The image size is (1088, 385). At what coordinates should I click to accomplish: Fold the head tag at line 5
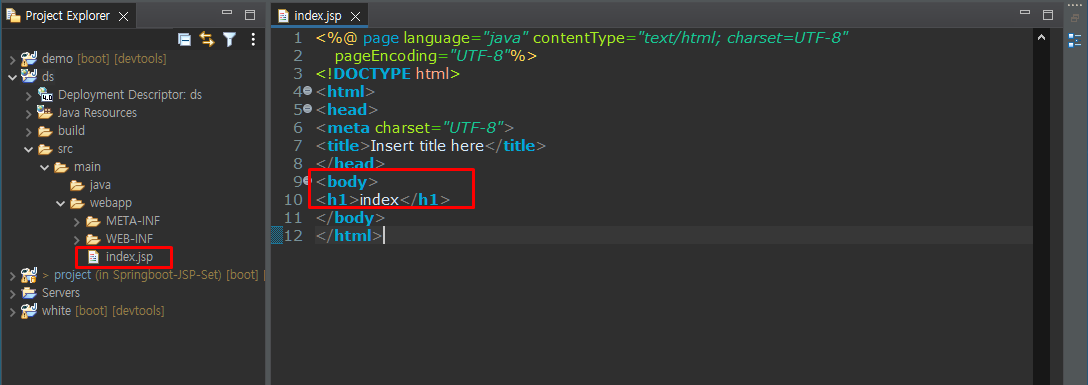click(x=307, y=109)
